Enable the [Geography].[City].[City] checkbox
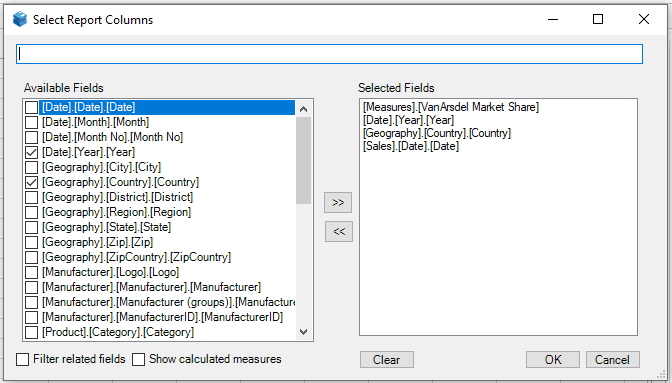 coord(31,167)
